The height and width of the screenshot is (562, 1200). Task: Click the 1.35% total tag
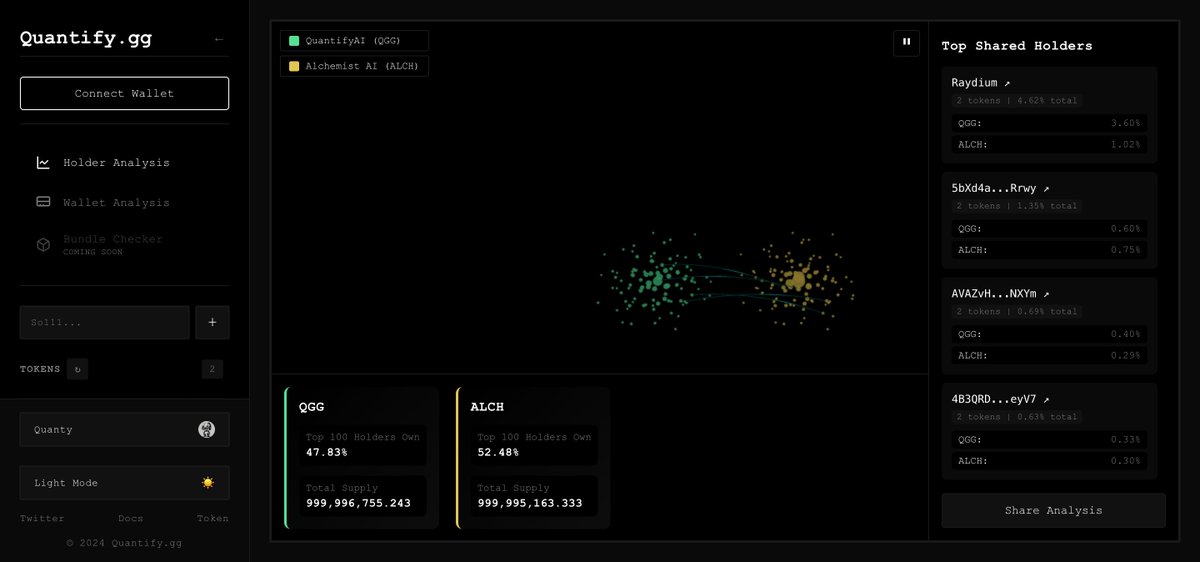1016,206
